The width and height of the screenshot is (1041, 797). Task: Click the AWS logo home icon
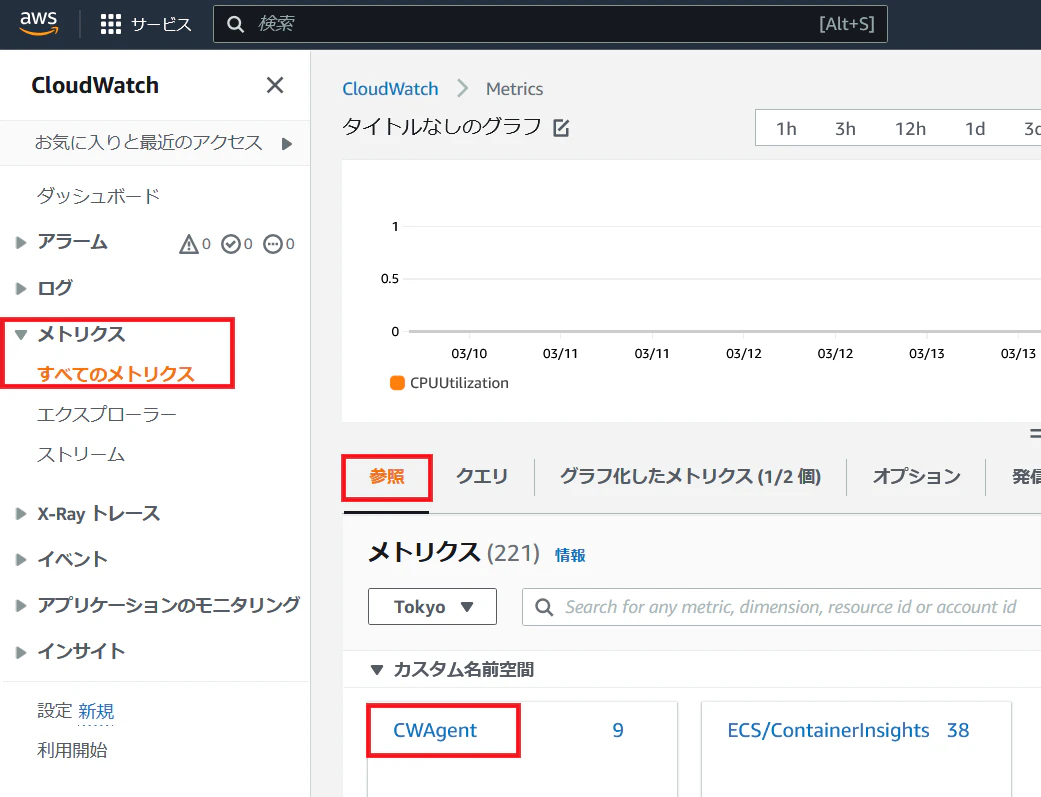click(39, 23)
